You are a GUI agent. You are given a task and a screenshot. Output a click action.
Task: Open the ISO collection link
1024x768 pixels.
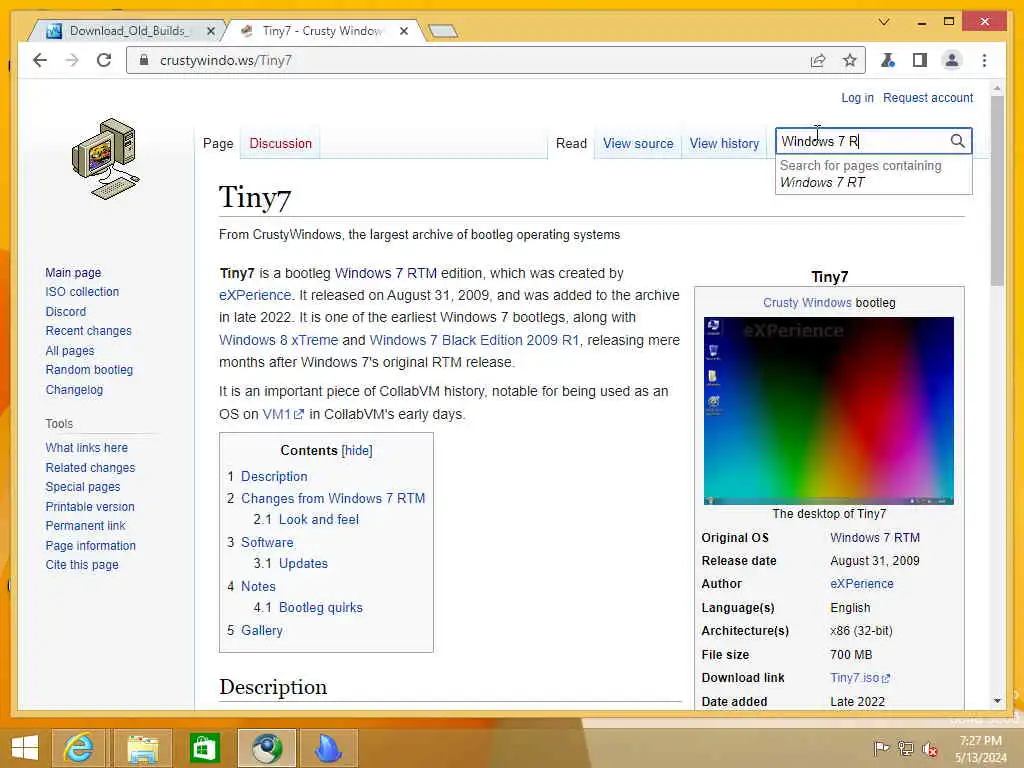(x=82, y=292)
